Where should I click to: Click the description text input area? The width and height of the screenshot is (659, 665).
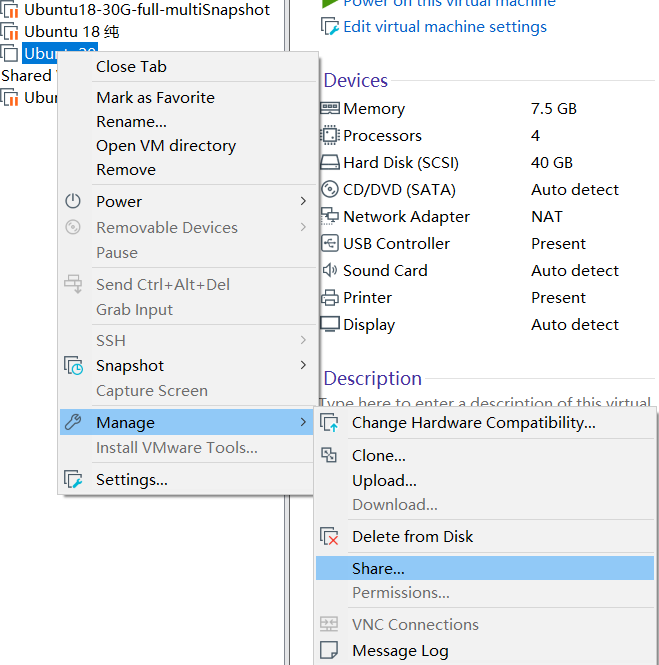[x=485, y=401]
